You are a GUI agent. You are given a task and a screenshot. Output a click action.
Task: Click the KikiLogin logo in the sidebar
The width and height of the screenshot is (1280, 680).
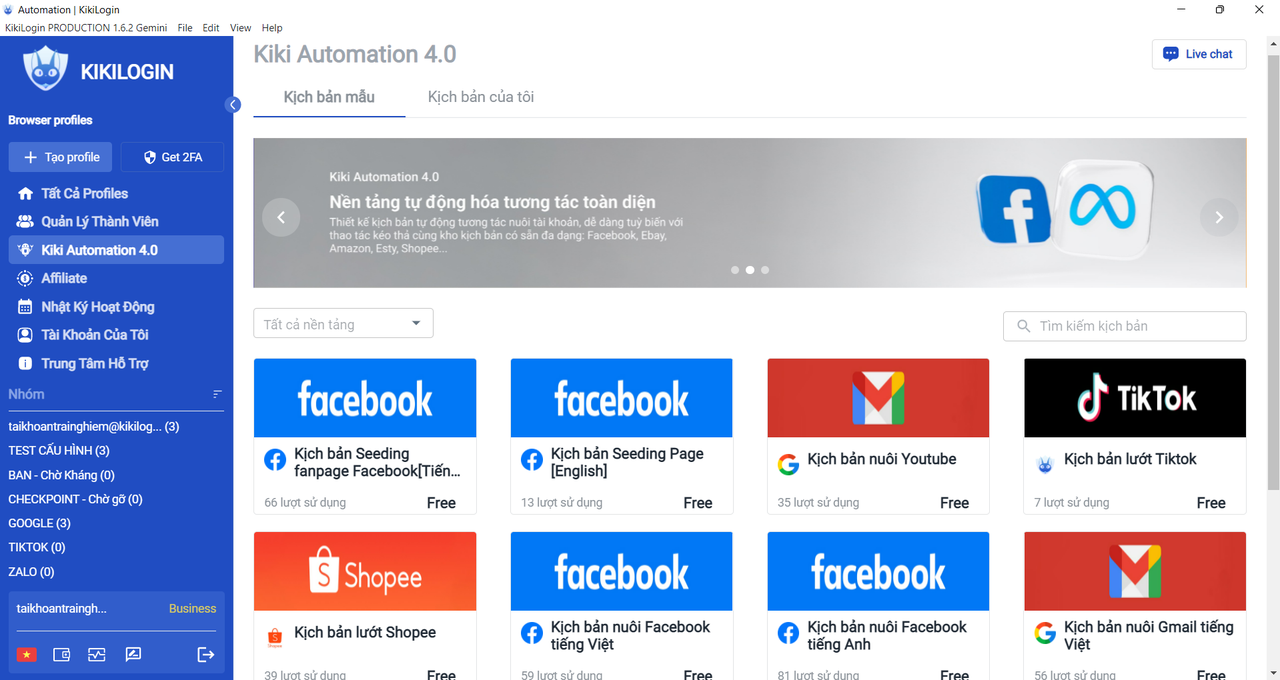pos(99,71)
